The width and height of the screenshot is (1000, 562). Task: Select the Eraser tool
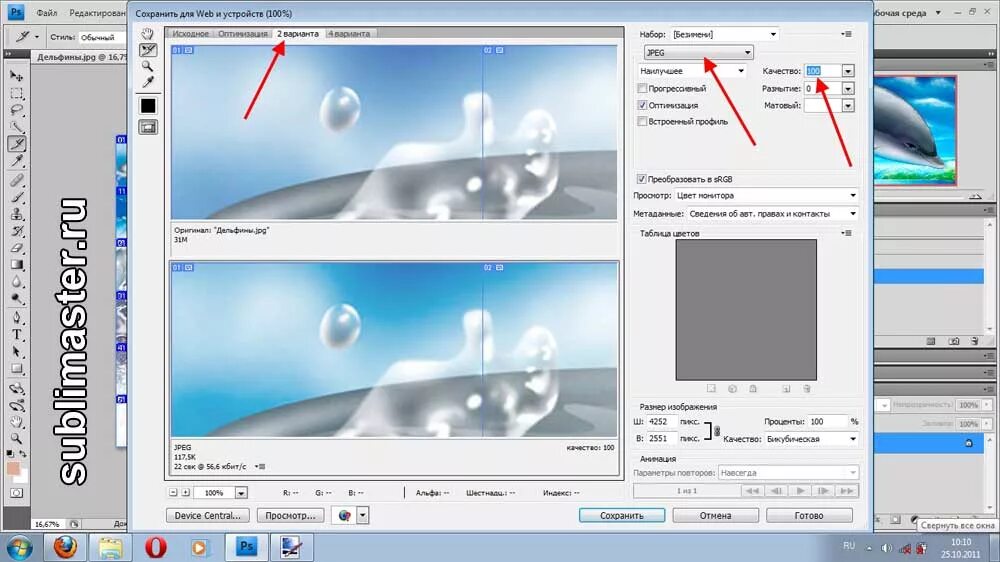17,248
